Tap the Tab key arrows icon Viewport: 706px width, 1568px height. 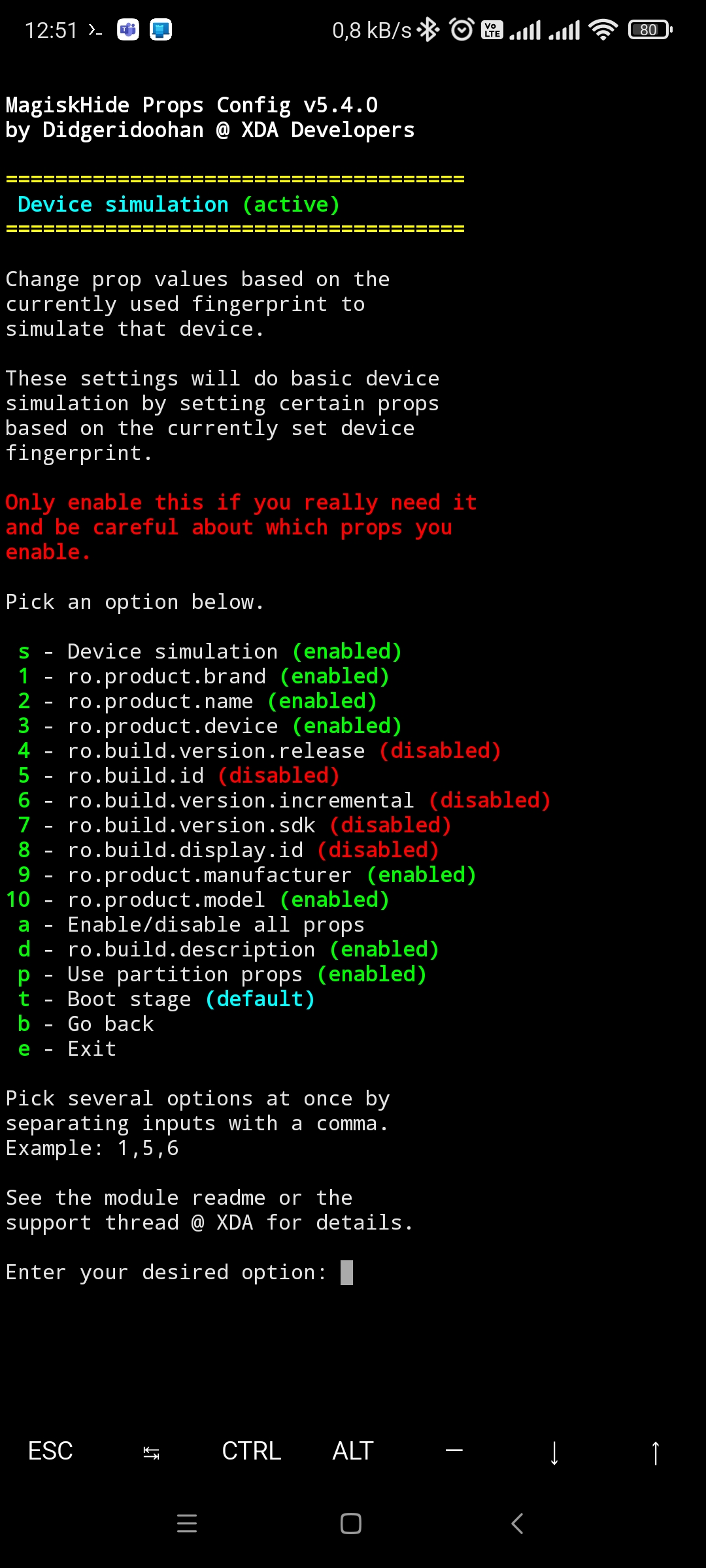point(151,1451)
